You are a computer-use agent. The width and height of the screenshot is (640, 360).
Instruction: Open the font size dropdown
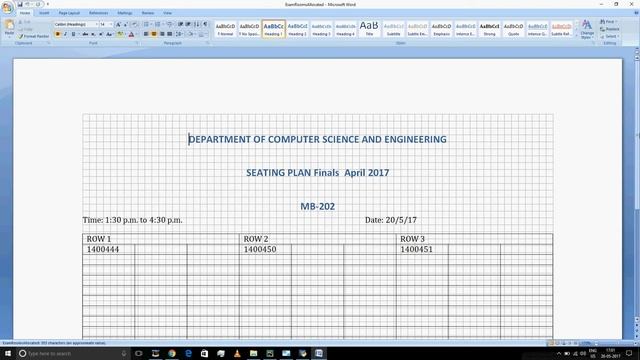coord(111,24)
